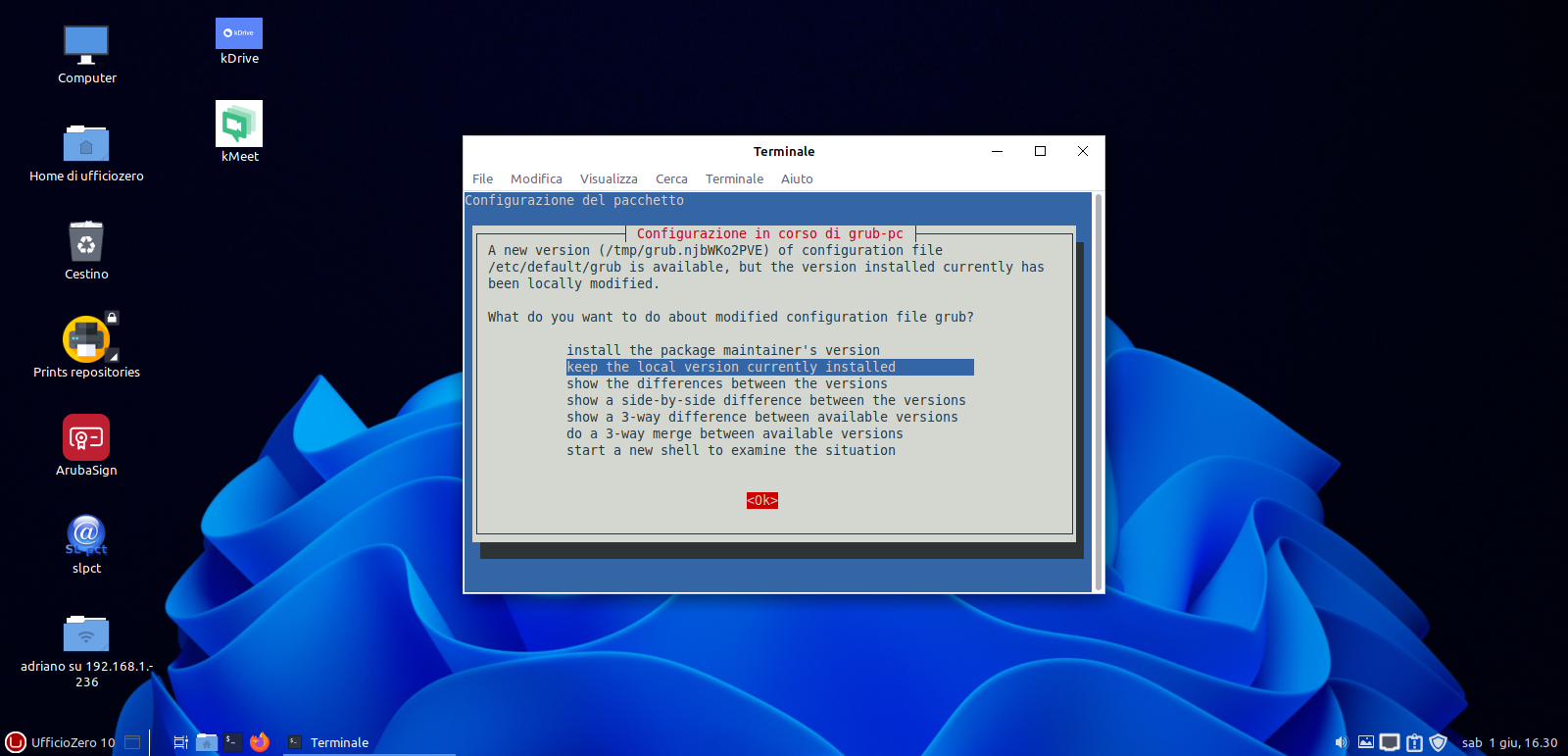1568x756 pixels.
Task: Open the Aiuto menu
Action: coord(797,178)
